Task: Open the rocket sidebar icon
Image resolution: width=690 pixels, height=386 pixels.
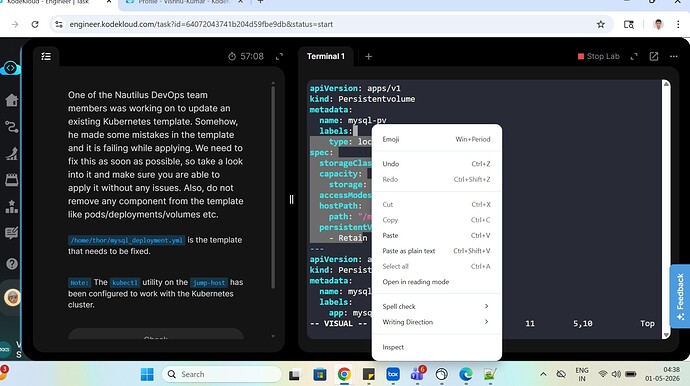Action: (12, 153)
